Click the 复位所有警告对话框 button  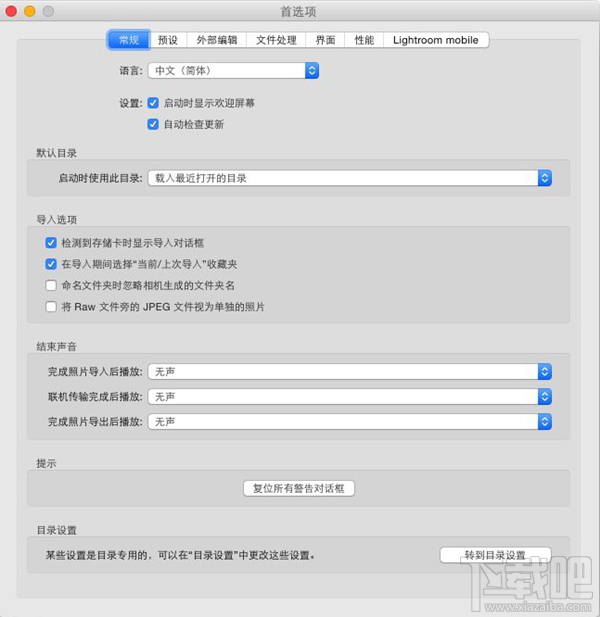pos(299,488)
